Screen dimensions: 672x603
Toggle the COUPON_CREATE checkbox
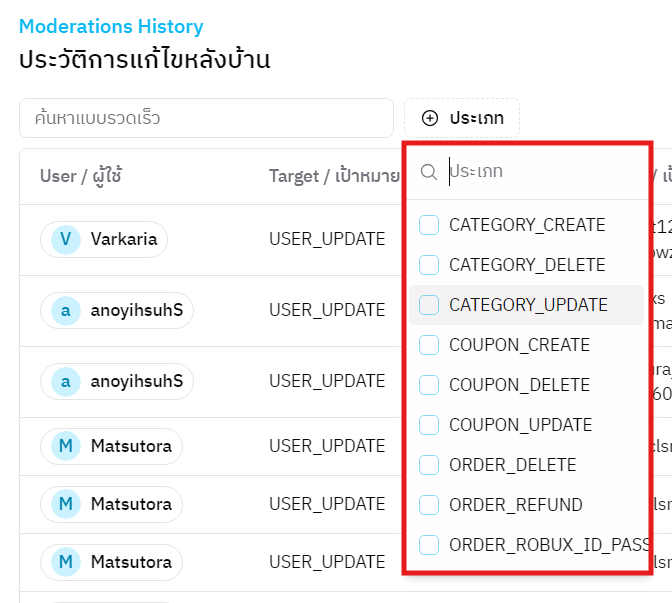[429, 345]
